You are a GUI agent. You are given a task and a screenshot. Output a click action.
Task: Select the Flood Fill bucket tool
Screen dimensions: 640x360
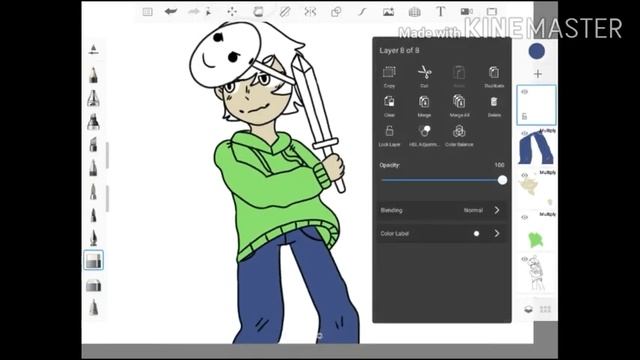(258, 11)
